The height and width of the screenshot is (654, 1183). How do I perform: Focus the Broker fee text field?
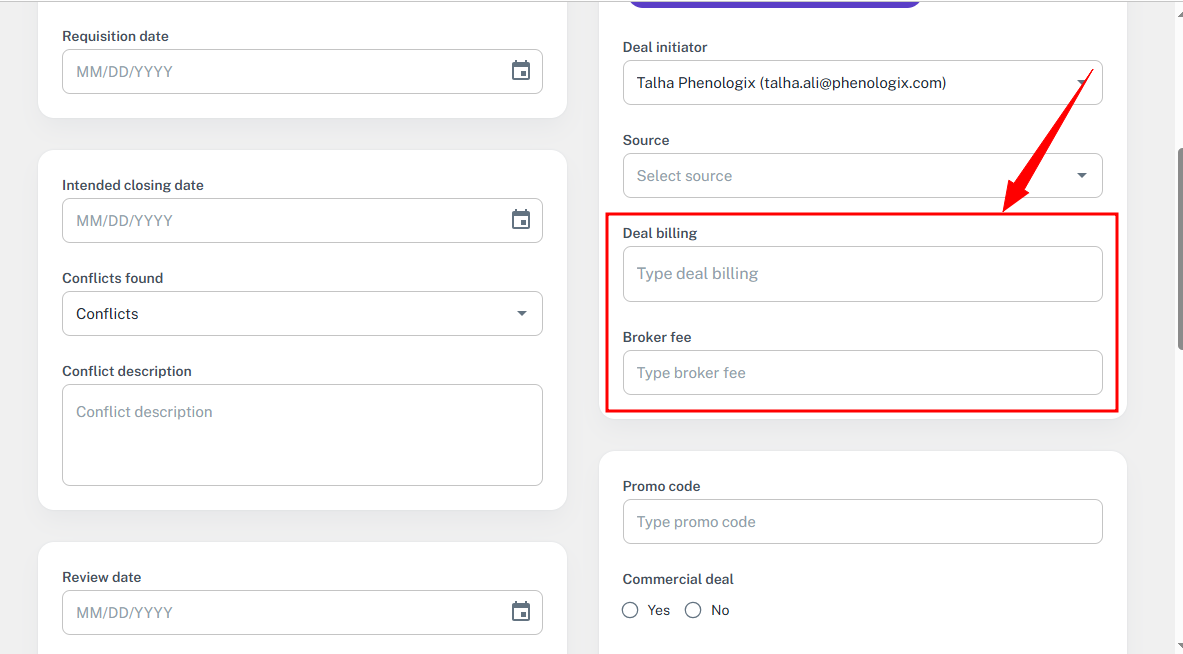862,373
